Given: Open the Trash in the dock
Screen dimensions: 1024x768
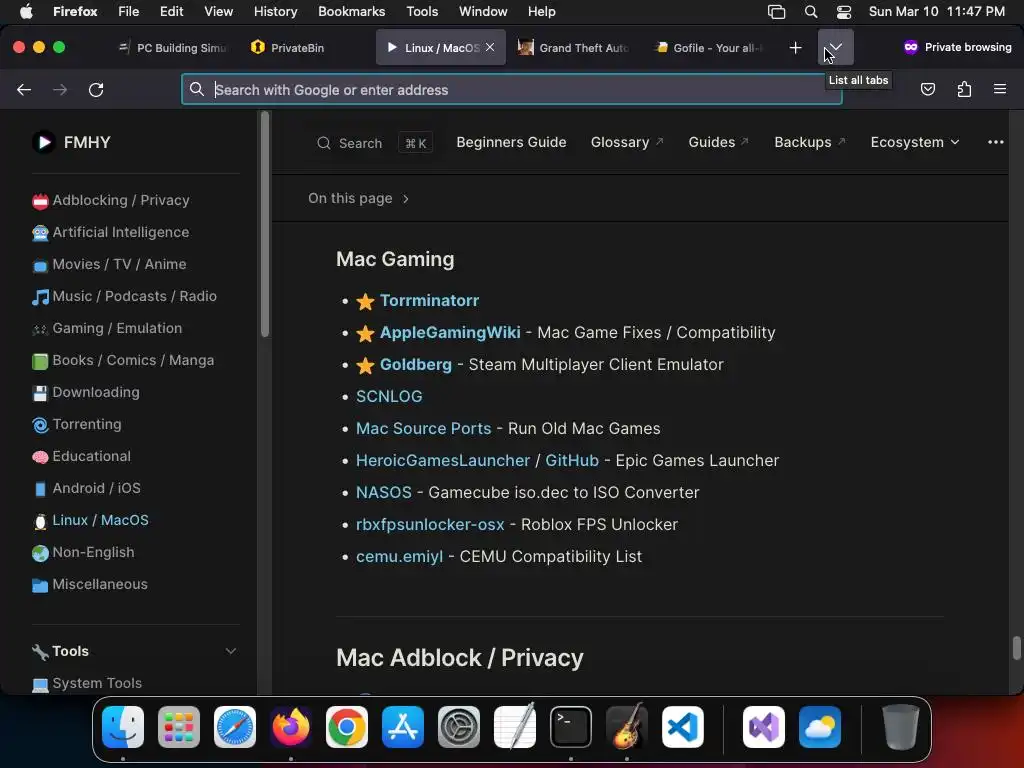Looking at the screenshot, I should (901, 727).
